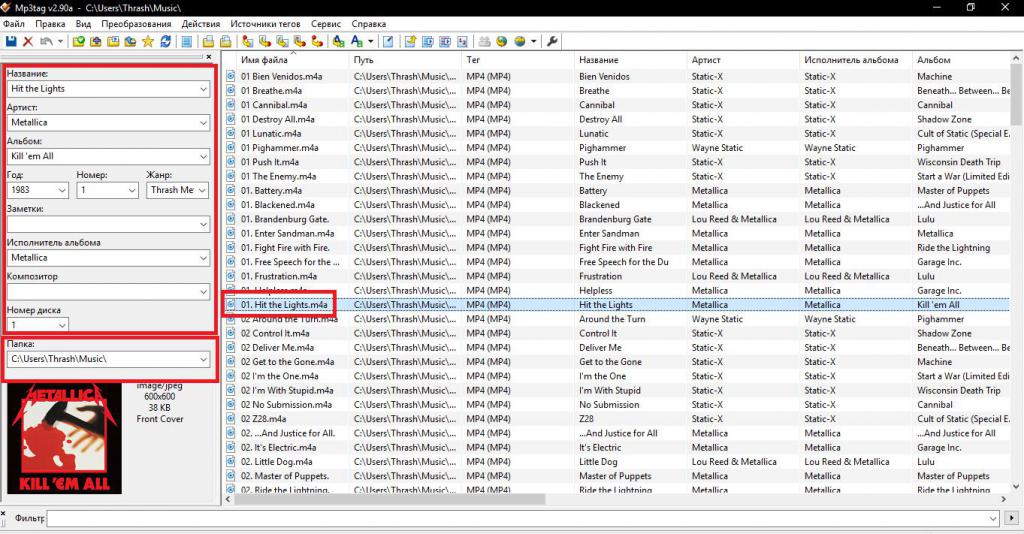Image resolution: width=1024 pixels, height=534 pixels.
Task: Open the Справка menu
Action: click(369, 24)
